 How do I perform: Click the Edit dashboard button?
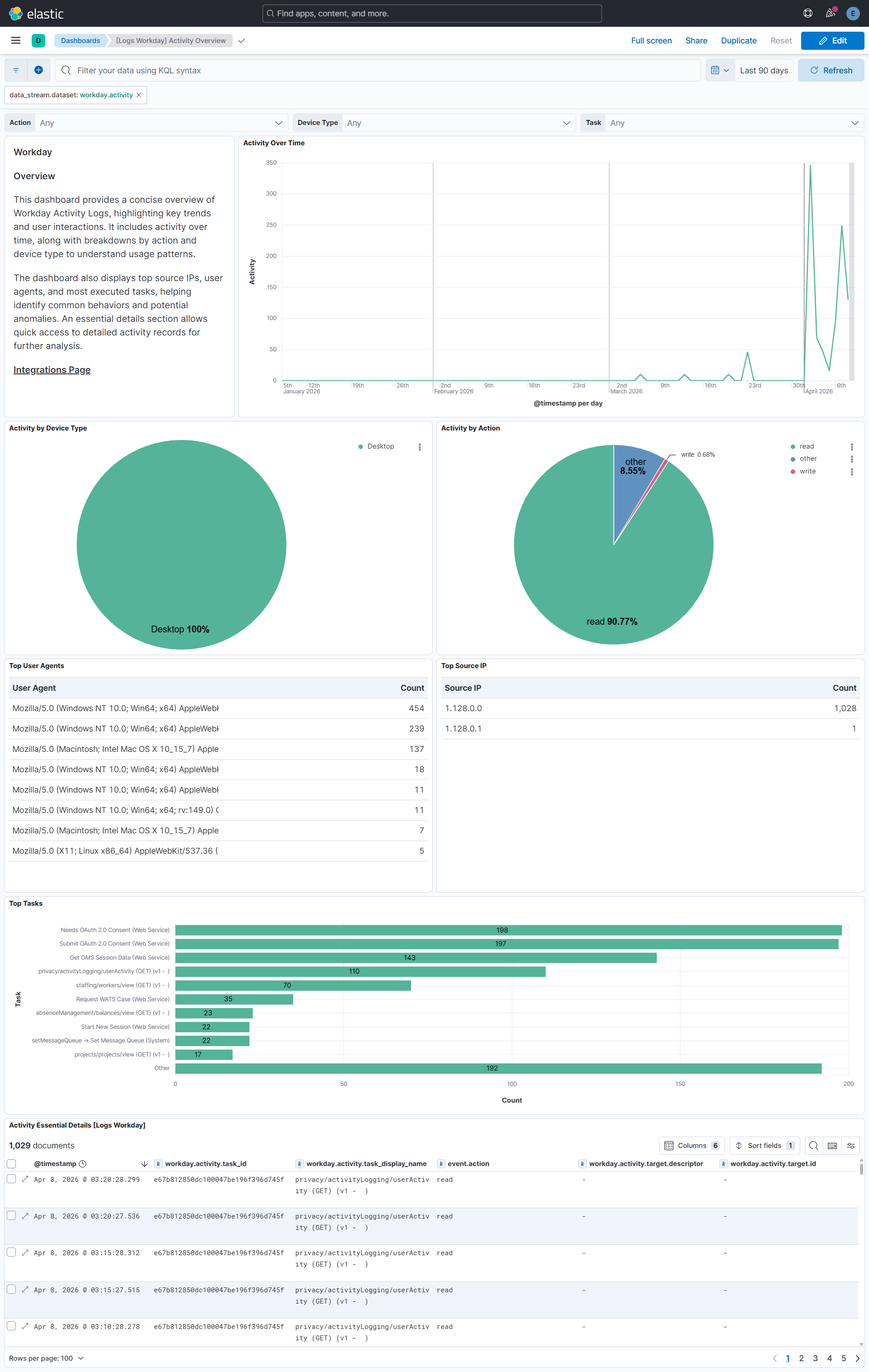pos(832,40)
